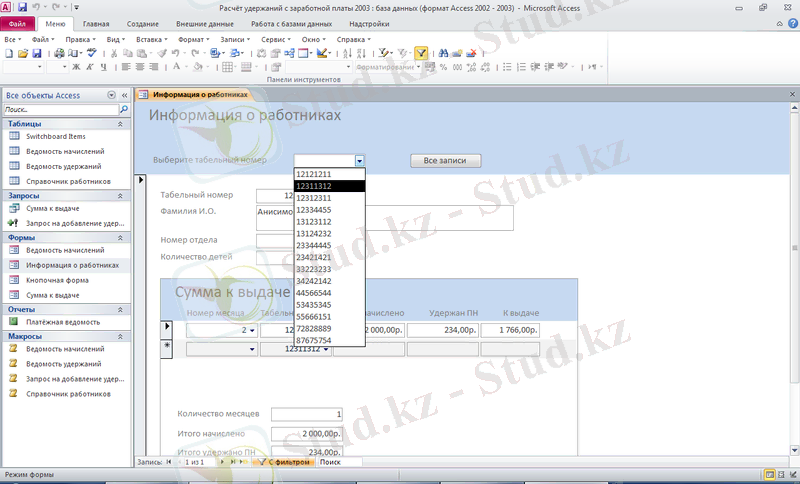Toggle the 'С фильтром' filter indicator
Viewport: 800px width, 484px height.
(283, 463)
